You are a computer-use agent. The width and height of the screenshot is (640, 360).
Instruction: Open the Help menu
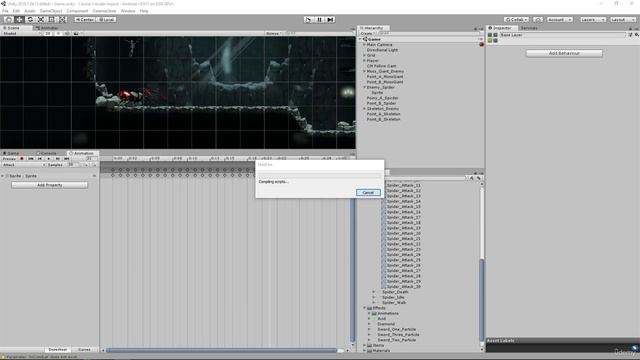coord(144,11)
